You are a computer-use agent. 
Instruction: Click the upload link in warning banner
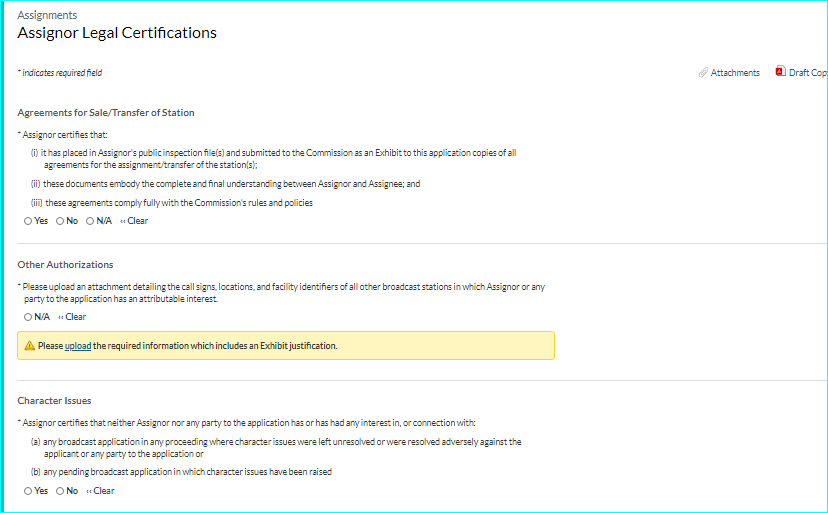(78, 346)
